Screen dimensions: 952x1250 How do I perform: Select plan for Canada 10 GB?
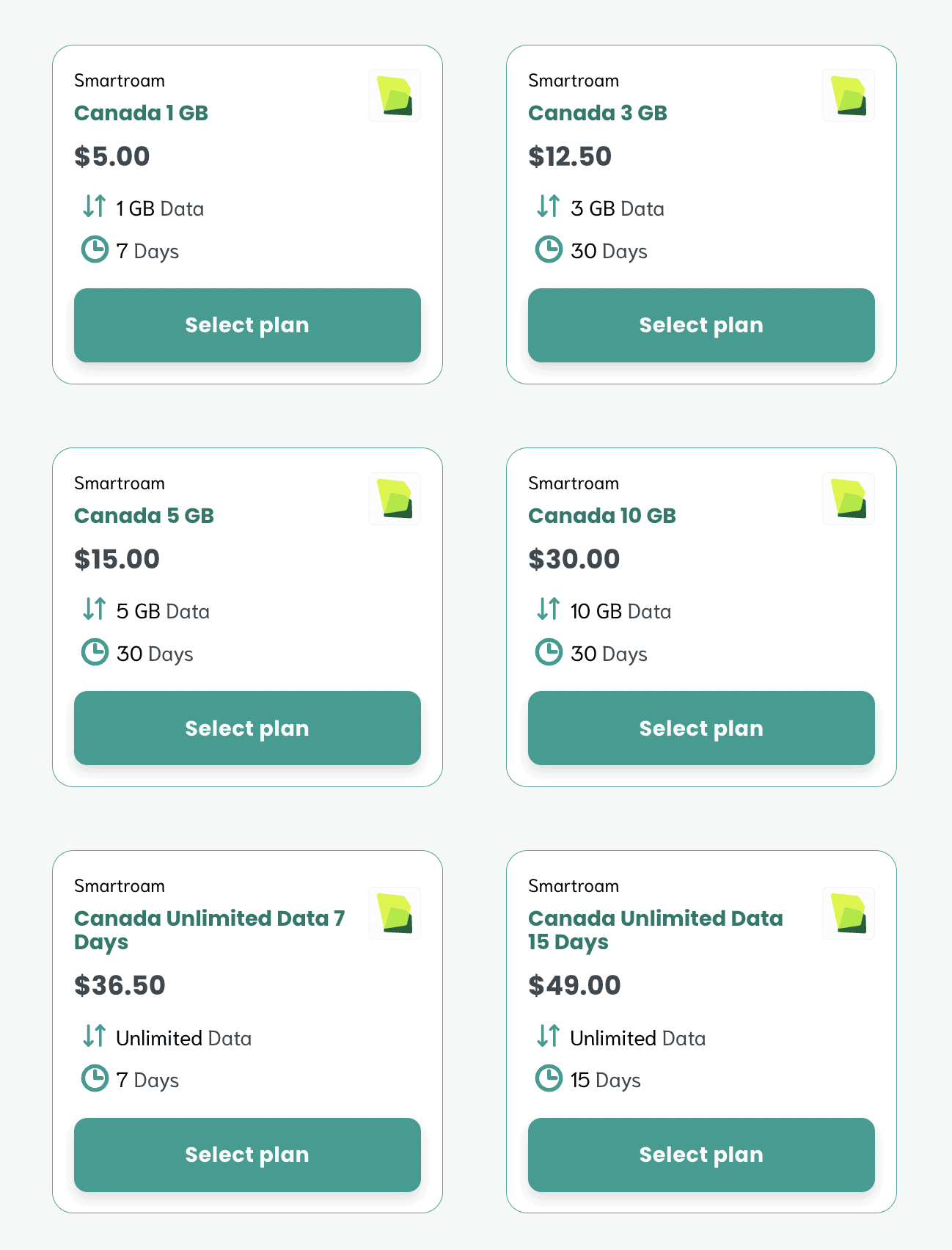(x=700, y=728)
